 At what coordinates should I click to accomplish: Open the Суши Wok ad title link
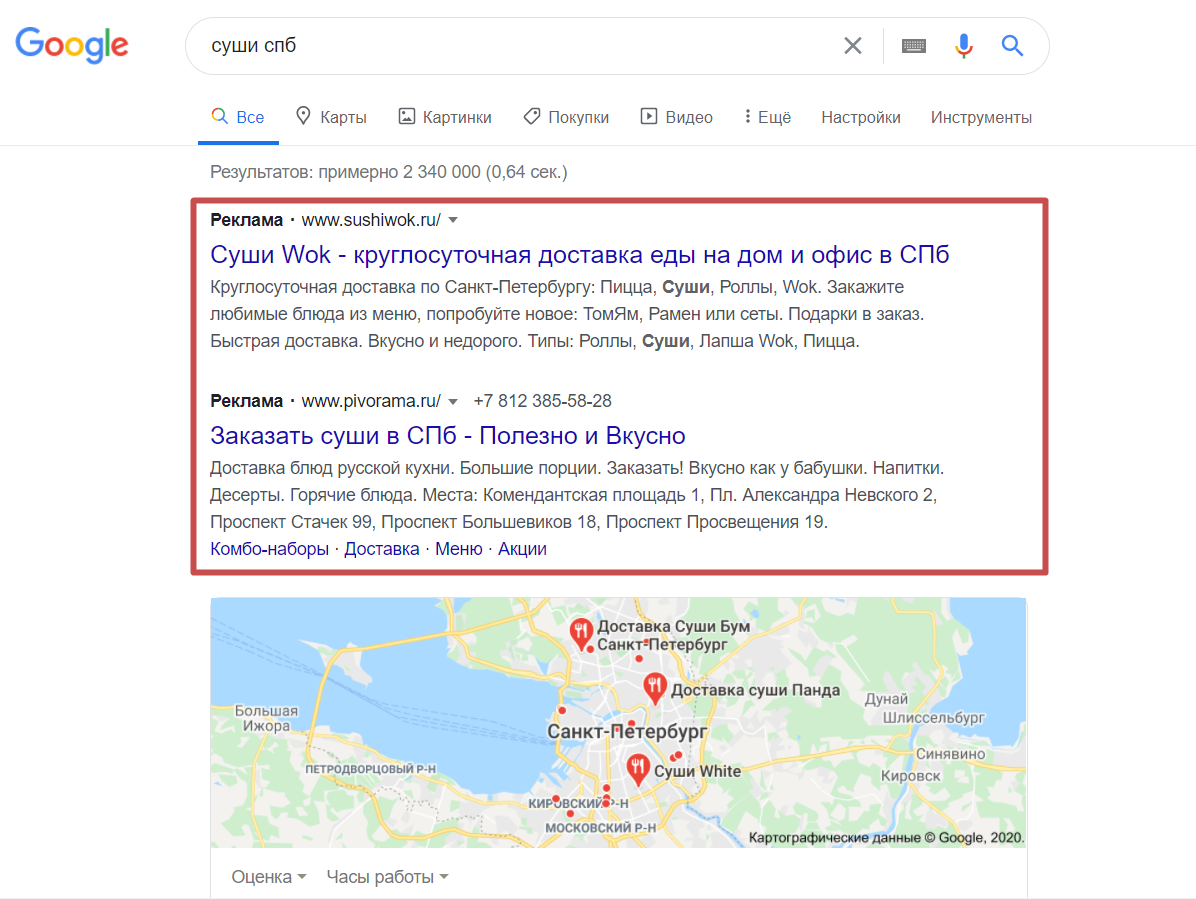[579, 254]
